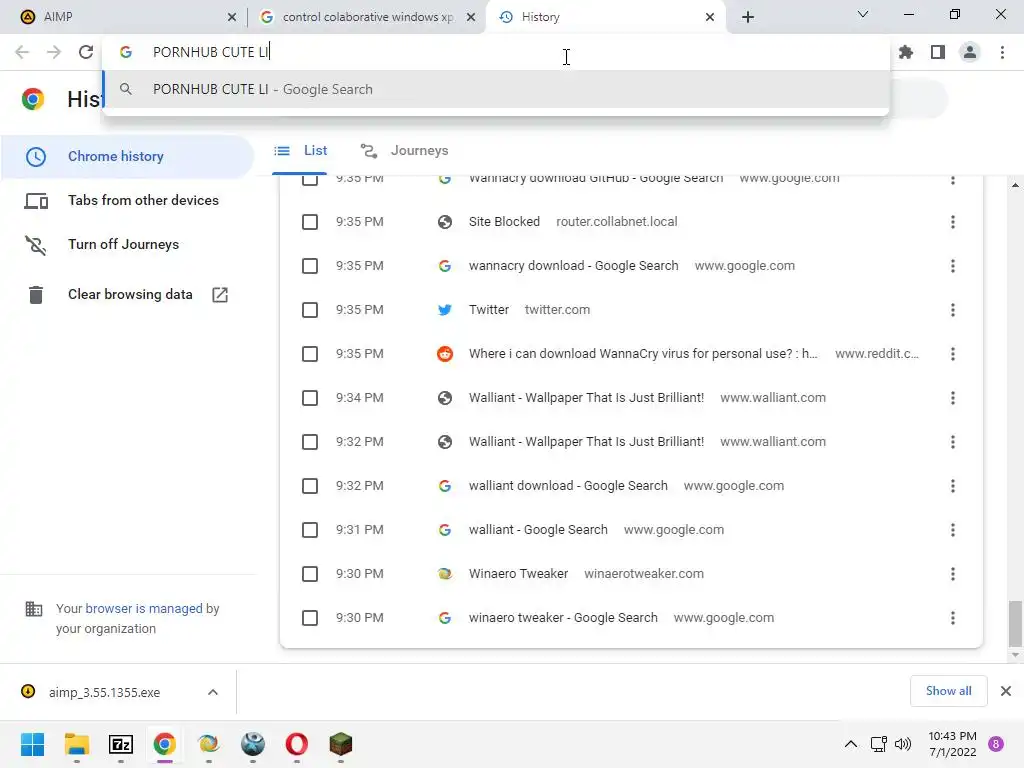Open the volume speaker tray icon
Screen dimensions: 1024x768
click(903, 744)
